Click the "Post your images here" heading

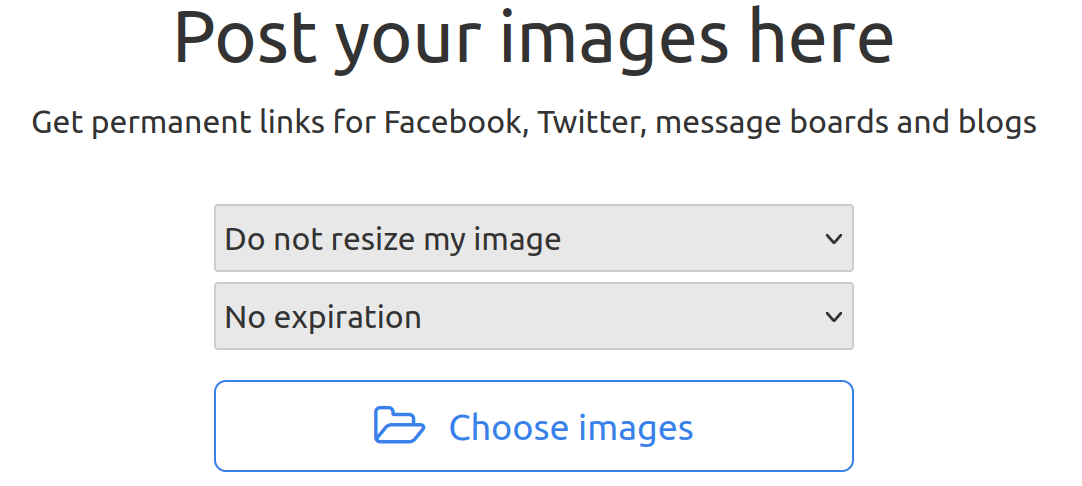click(533, 37)
